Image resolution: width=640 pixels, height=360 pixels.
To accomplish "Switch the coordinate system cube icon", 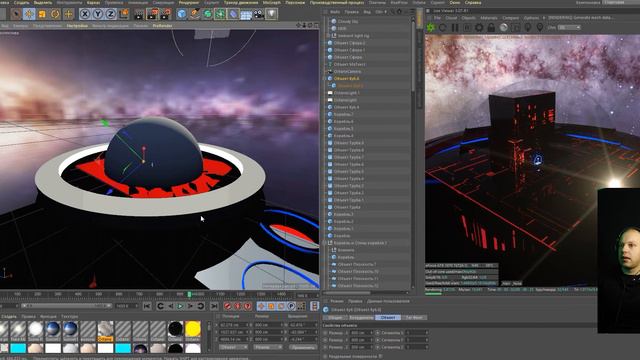I will coord(124,14).
